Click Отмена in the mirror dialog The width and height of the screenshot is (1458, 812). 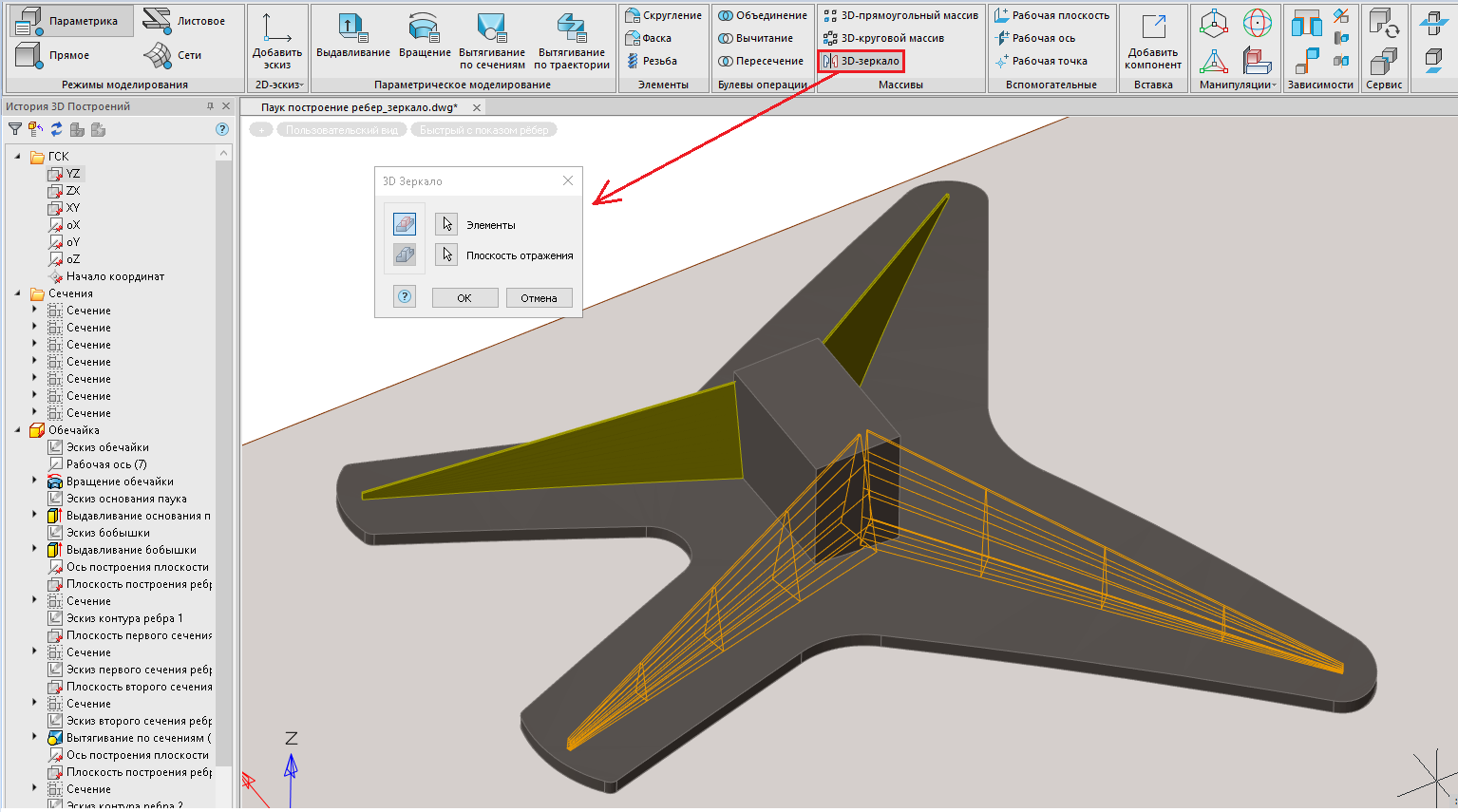pos(539,298)
